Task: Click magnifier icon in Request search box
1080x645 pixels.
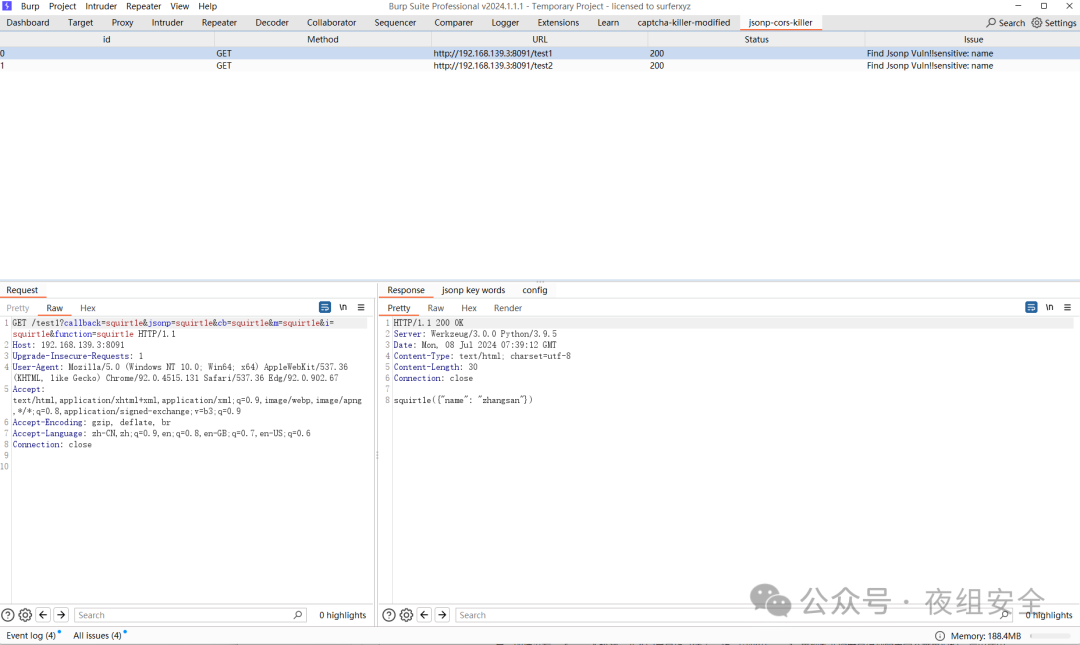Action: 298,615
